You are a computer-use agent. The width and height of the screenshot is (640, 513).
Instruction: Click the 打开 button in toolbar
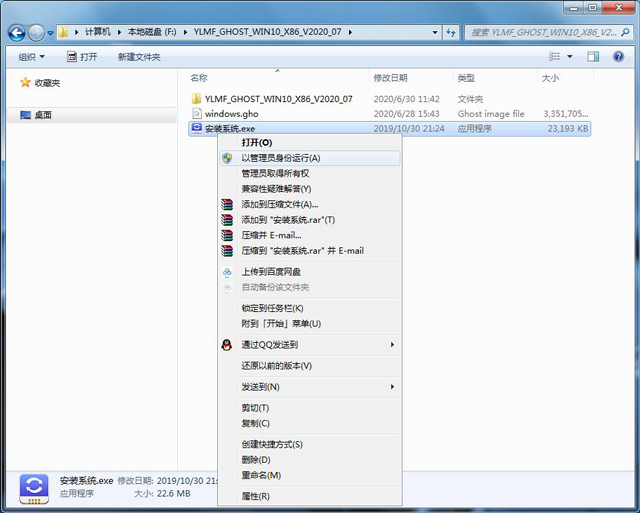pos(82,57)
